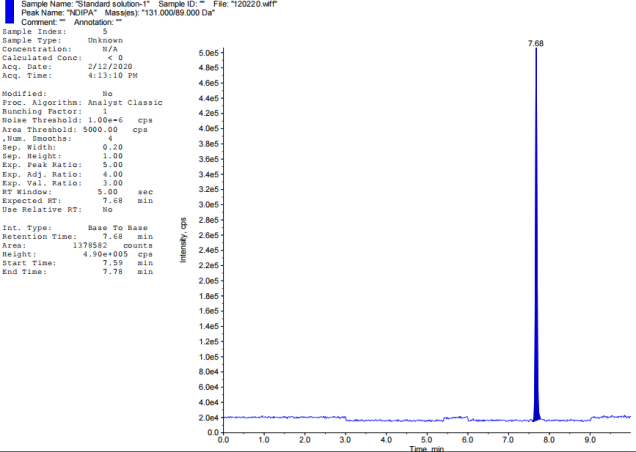This screenshot has width=636, height=452.
Task: Click the Use Relative RT setting
Action: tap(57, 210)
